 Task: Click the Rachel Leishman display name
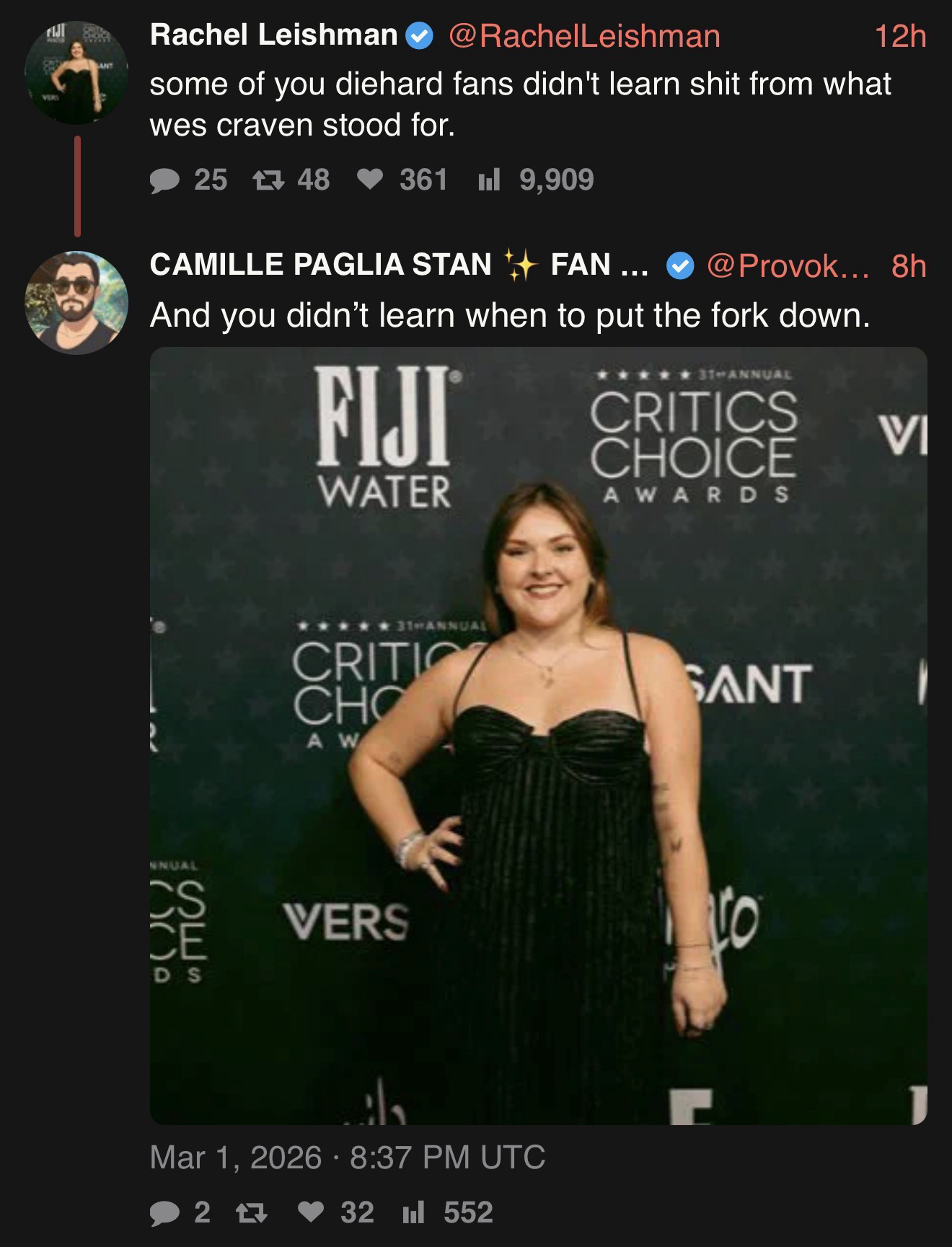274,36
